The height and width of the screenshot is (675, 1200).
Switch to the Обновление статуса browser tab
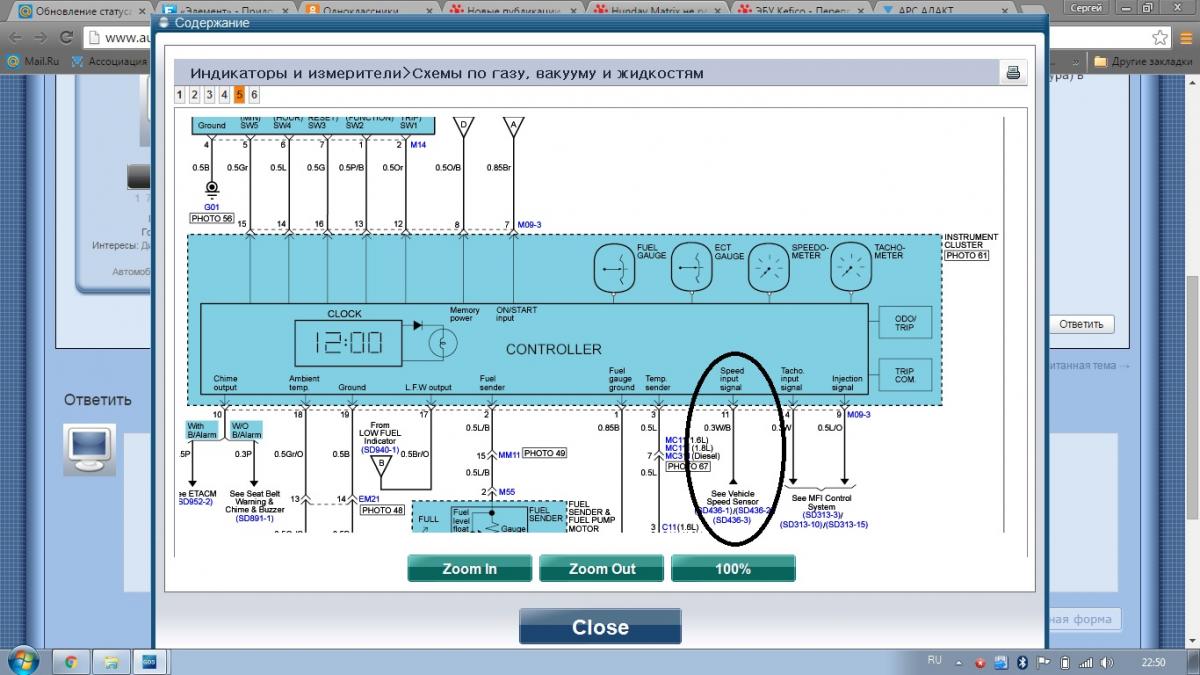[80, 11]
